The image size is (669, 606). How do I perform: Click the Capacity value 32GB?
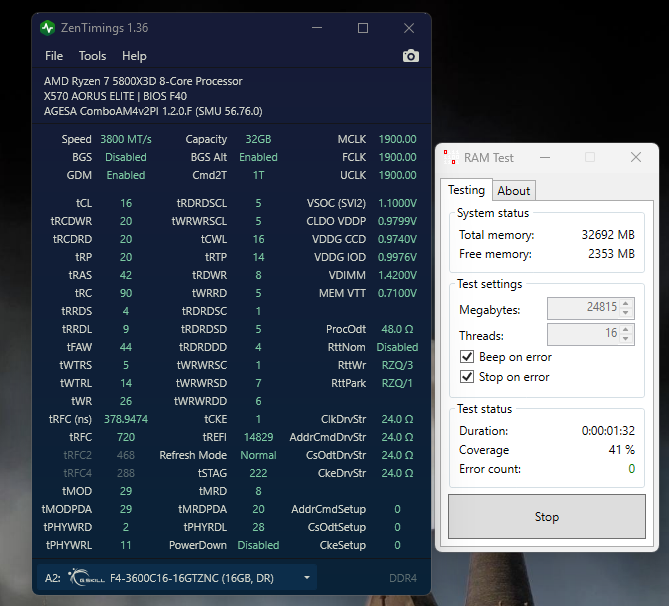coord(258,139)
